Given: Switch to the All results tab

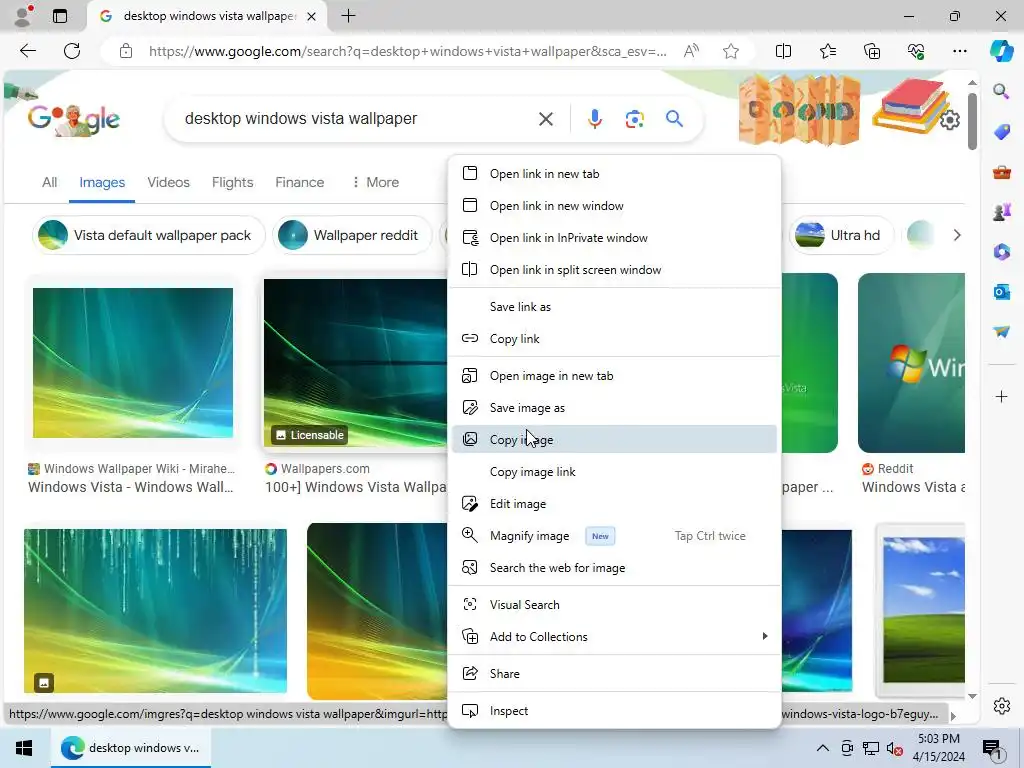Looking at the screenshot, I should coord(50,182).
